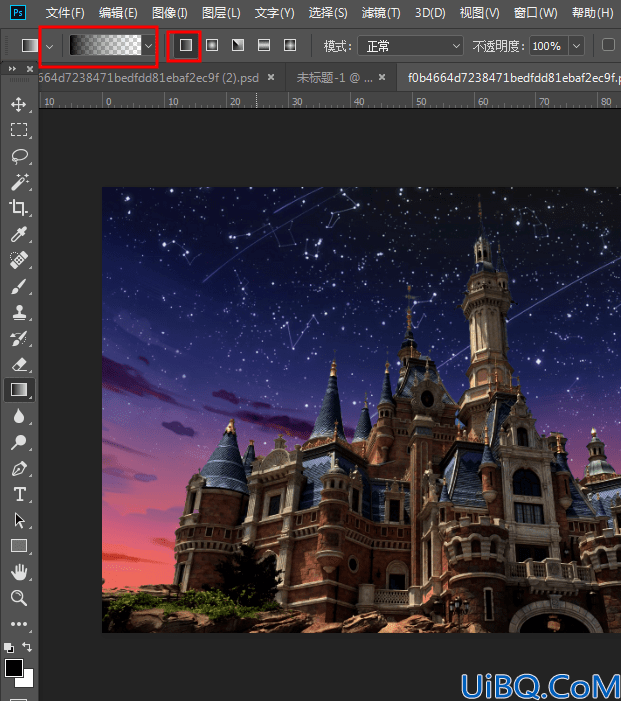621x701 pixels.
Task: Select the Magic Wand tool
Action: point(18,182)
